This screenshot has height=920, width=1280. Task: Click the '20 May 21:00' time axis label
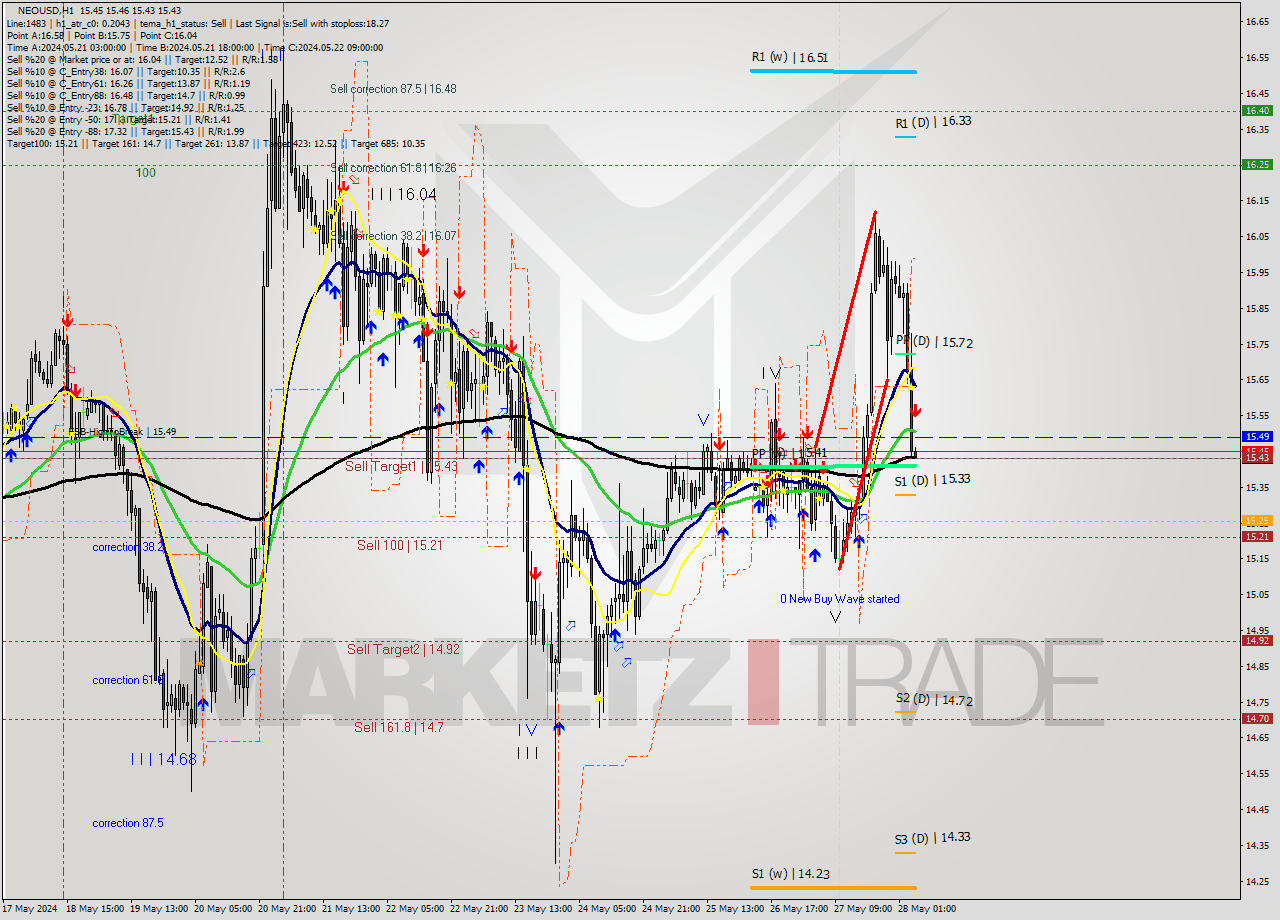point(288,910)
